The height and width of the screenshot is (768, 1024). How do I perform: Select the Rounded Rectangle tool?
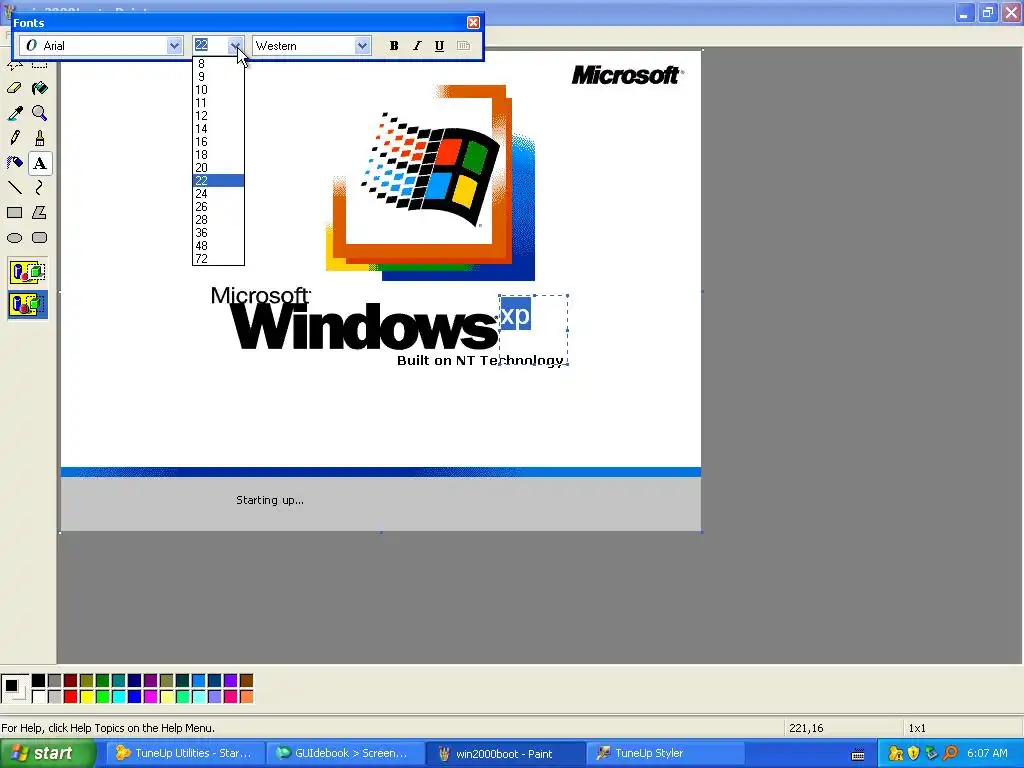click(39, 238)
